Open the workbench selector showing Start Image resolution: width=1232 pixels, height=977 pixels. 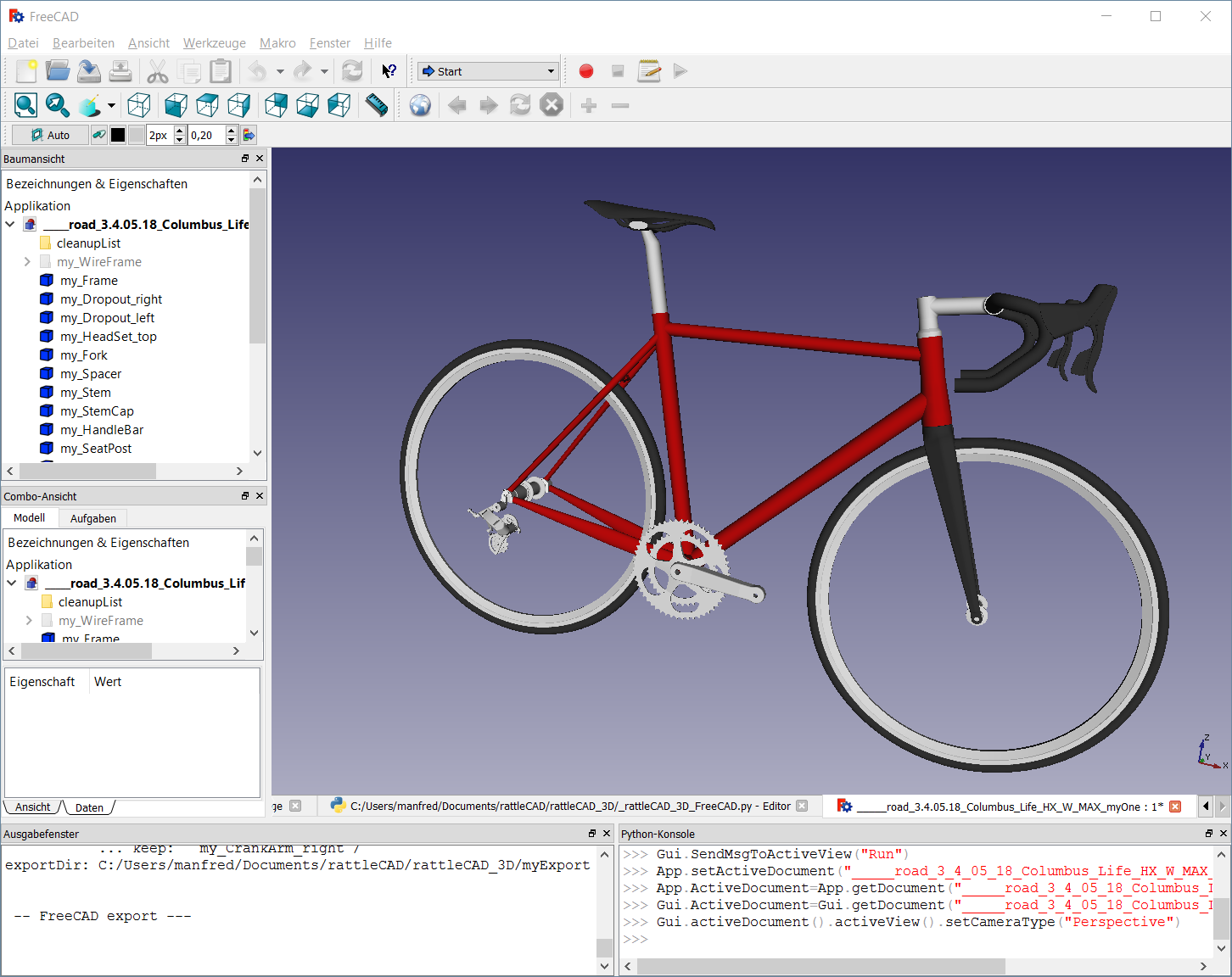[x=488, y=71]
